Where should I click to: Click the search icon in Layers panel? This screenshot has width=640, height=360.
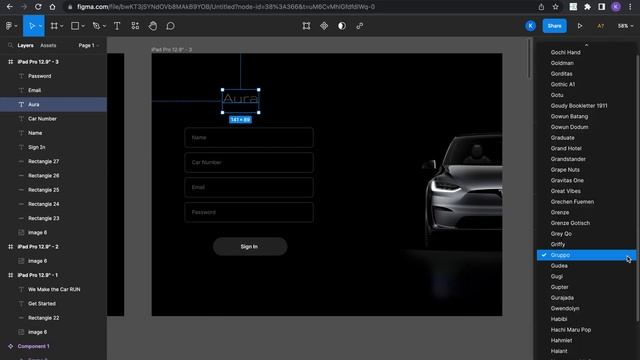coord(10,45)
